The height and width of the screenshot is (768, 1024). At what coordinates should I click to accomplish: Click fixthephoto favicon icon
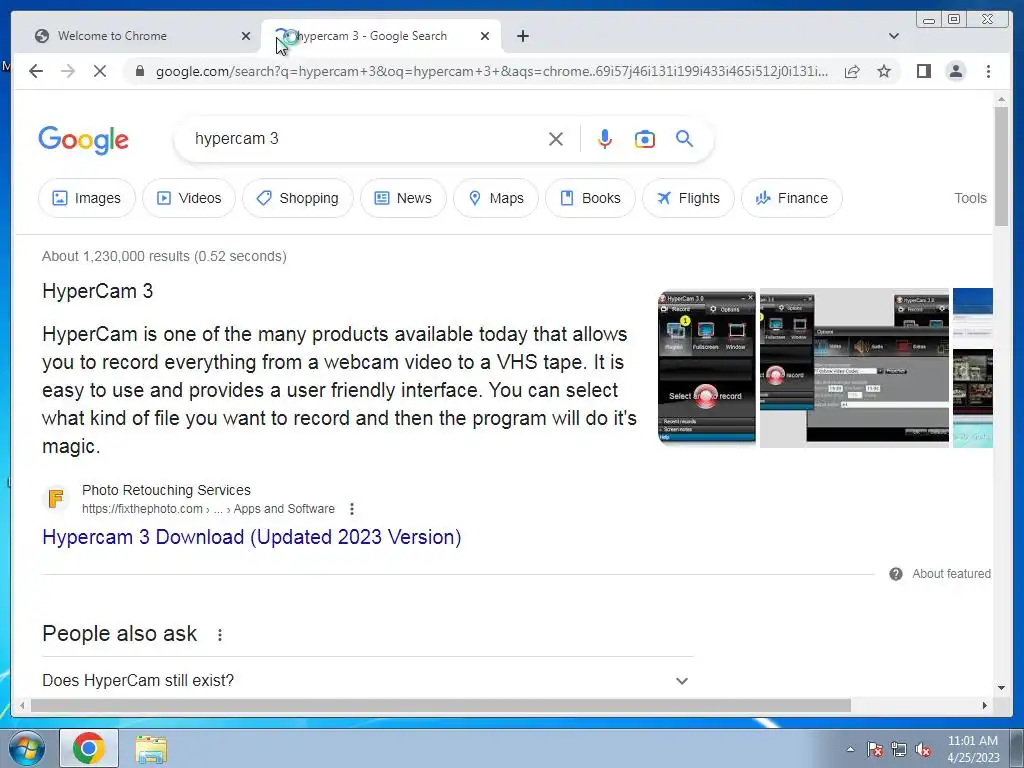click(x=56, y=498)
